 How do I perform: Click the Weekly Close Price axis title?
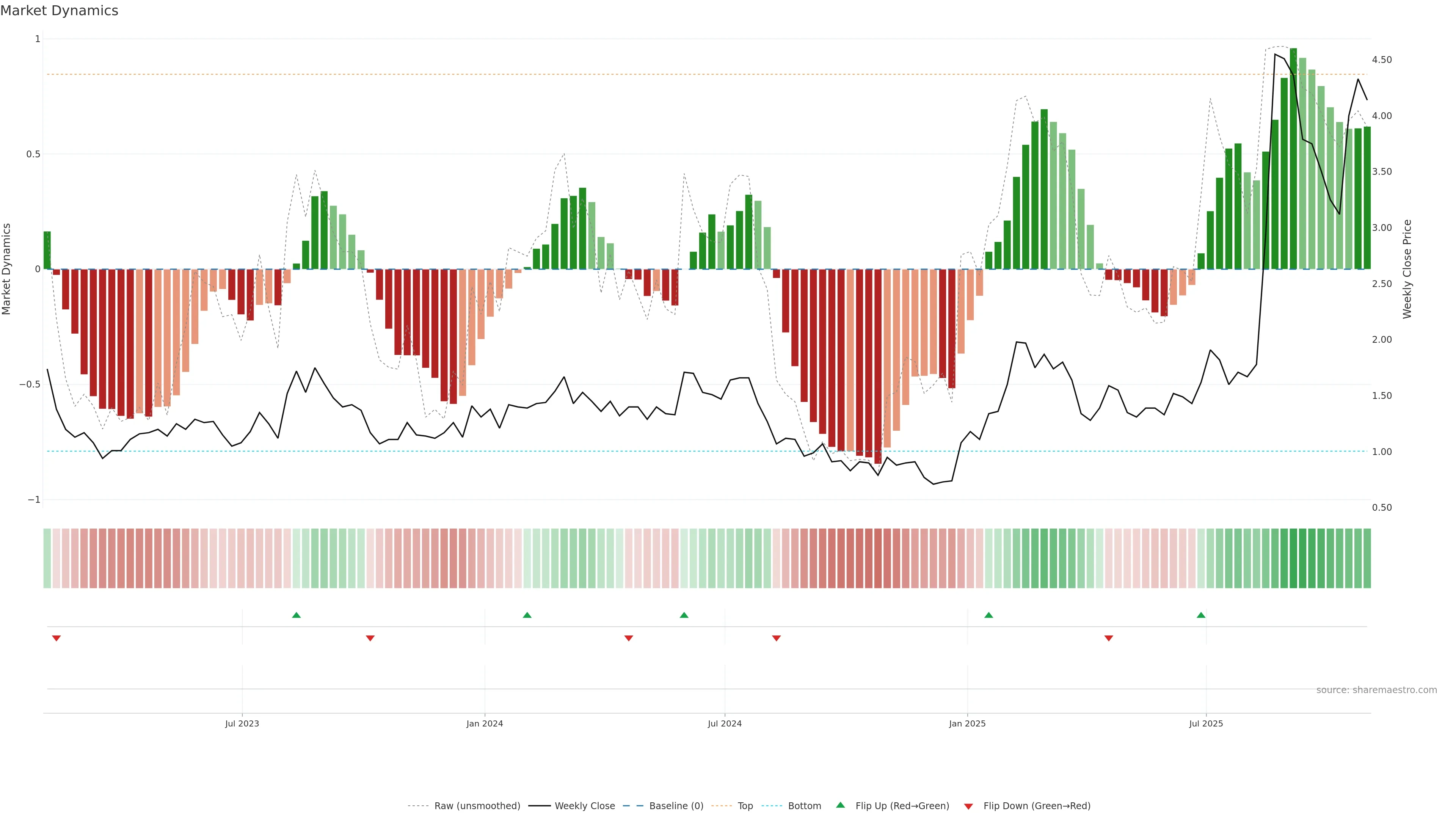pos(1407,269)
